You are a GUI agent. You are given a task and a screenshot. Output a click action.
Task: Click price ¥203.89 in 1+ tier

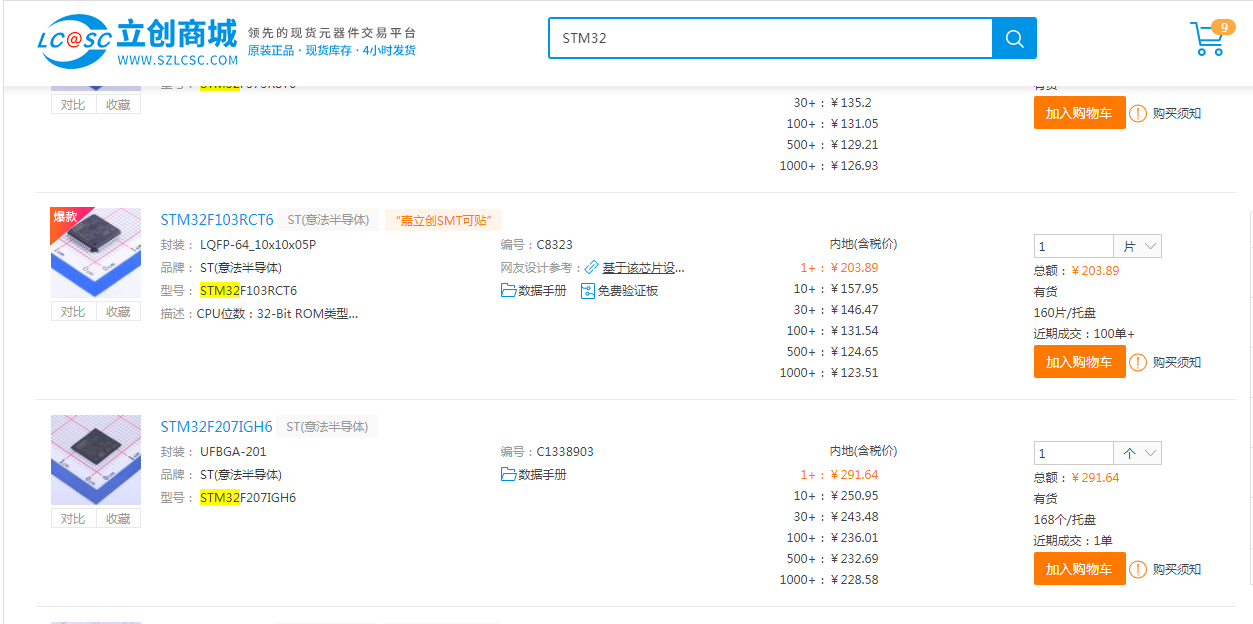tap(855, 268)
